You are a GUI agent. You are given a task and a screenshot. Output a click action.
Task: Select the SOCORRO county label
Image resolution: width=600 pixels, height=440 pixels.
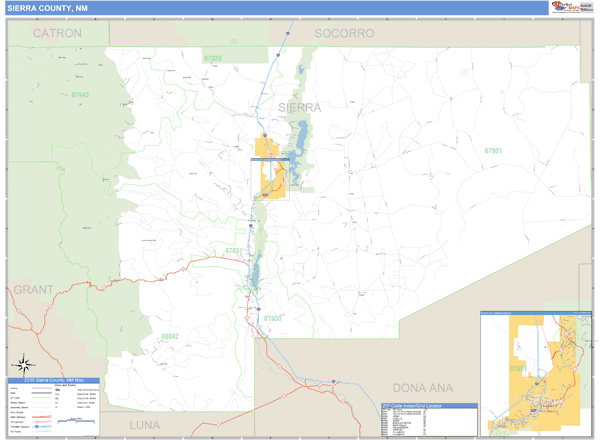(x=343, y=33)
